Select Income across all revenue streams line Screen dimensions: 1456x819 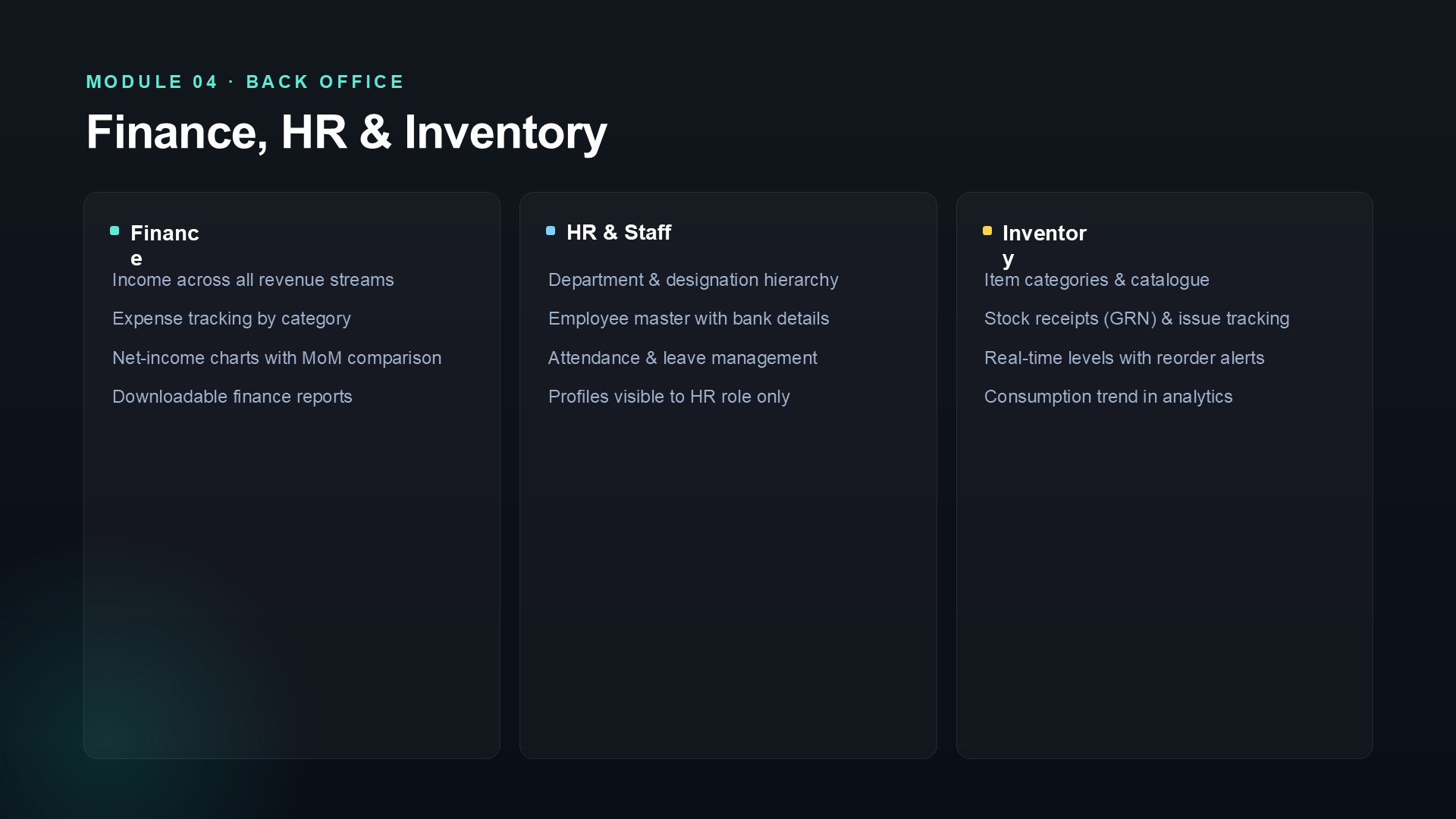253,280
